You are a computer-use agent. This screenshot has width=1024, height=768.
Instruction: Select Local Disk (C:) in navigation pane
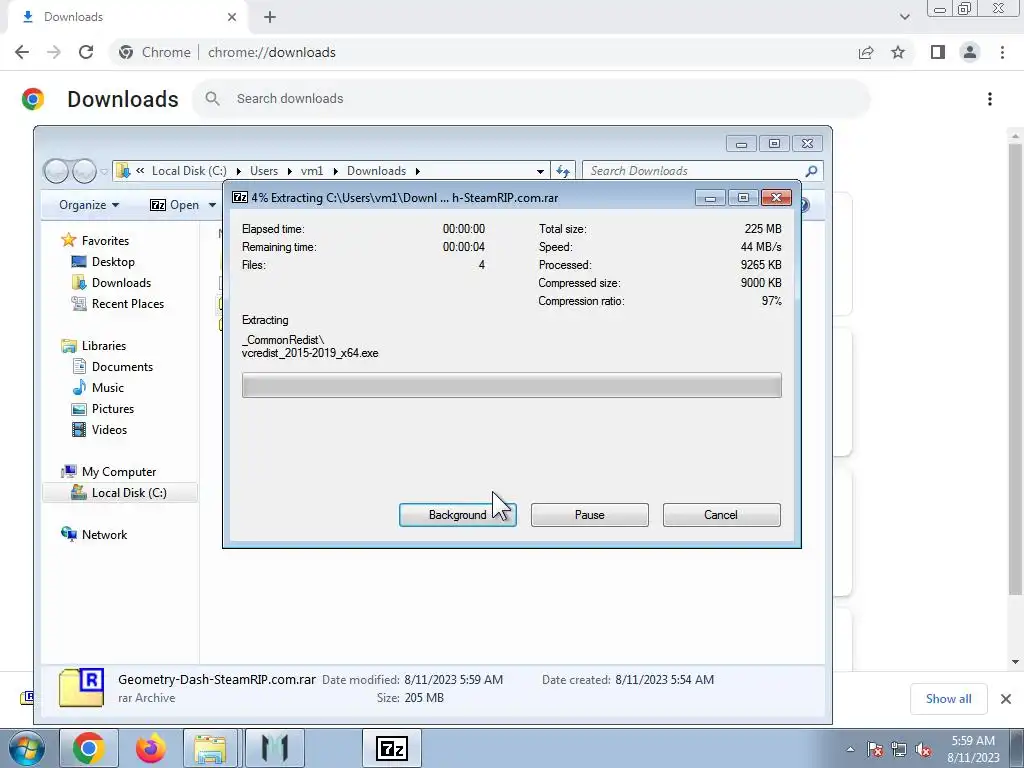(120, 492)
